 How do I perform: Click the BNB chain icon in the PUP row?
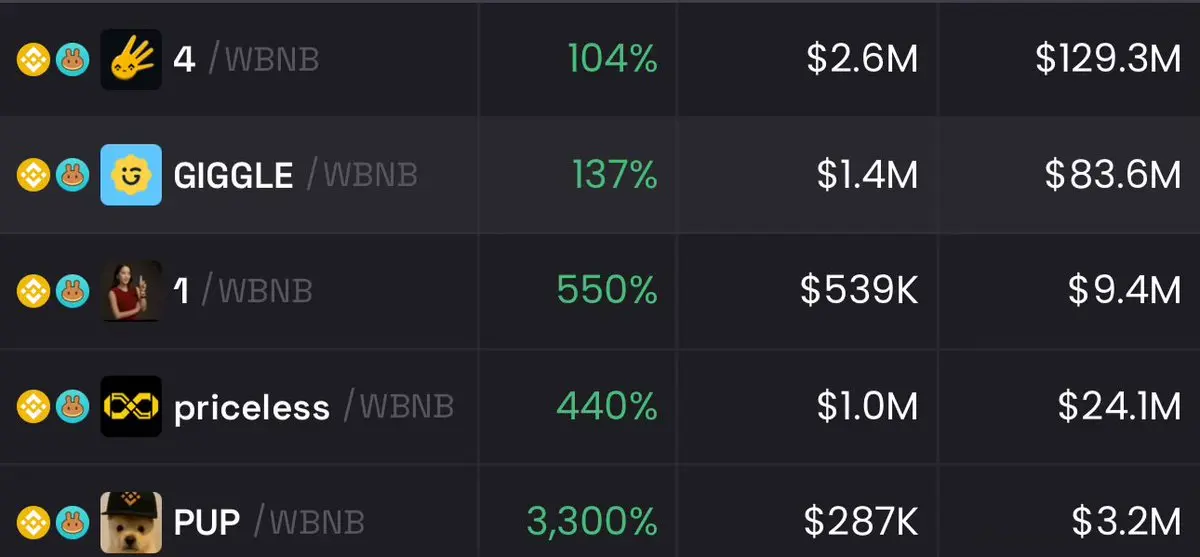coord(33,523)
